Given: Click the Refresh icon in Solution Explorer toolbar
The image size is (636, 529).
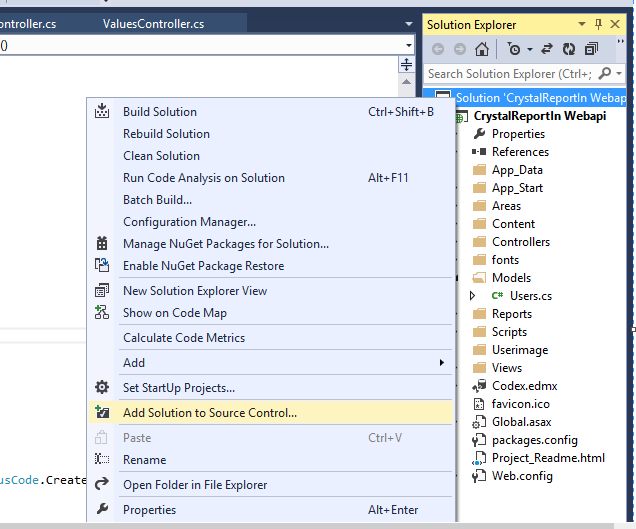Looking at the screenshot, I should click(x=568, y=49).
